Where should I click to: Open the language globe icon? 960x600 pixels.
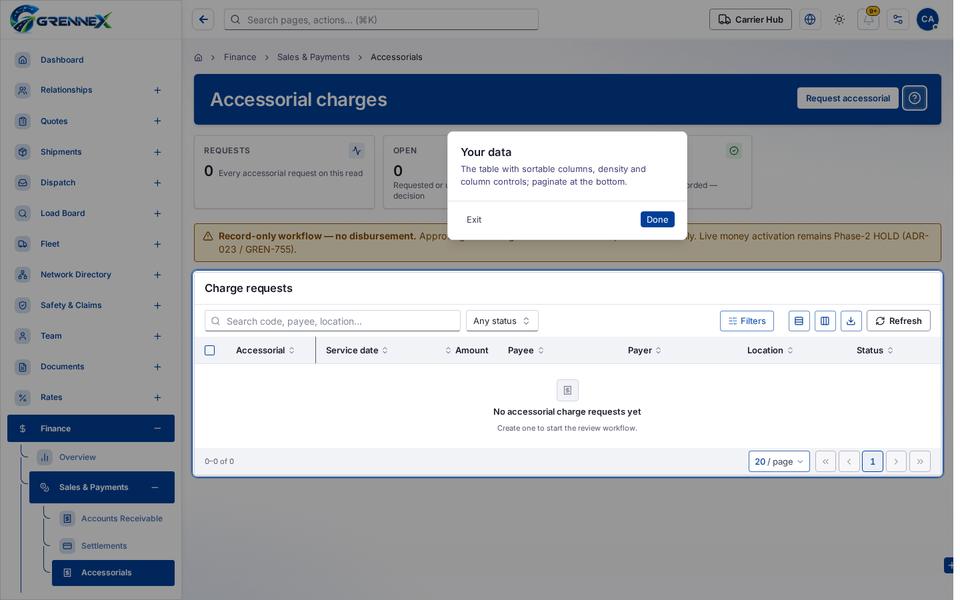point(809,20)
